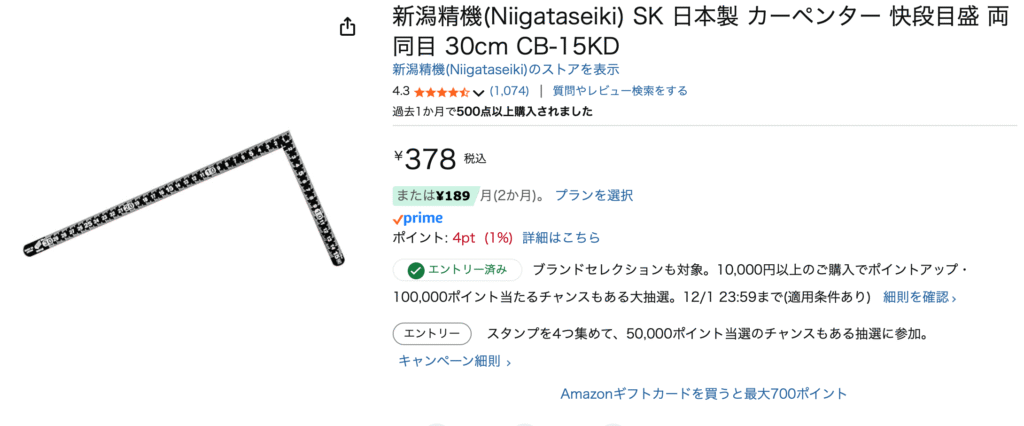Expand the rating breakdown chevron

(479, 93)
